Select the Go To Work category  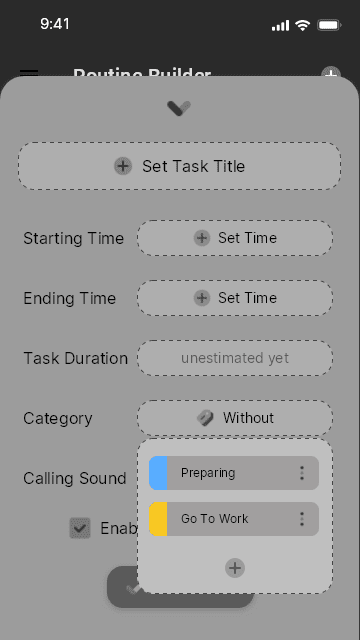pyautogui.click(x=234, y=519)
